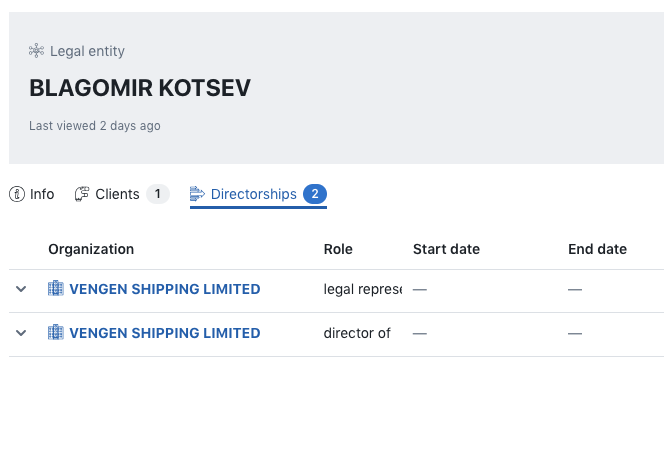
Task: Open VENGEN SHIPPING LIMITED link in director of row
Action: pos(164,333)
